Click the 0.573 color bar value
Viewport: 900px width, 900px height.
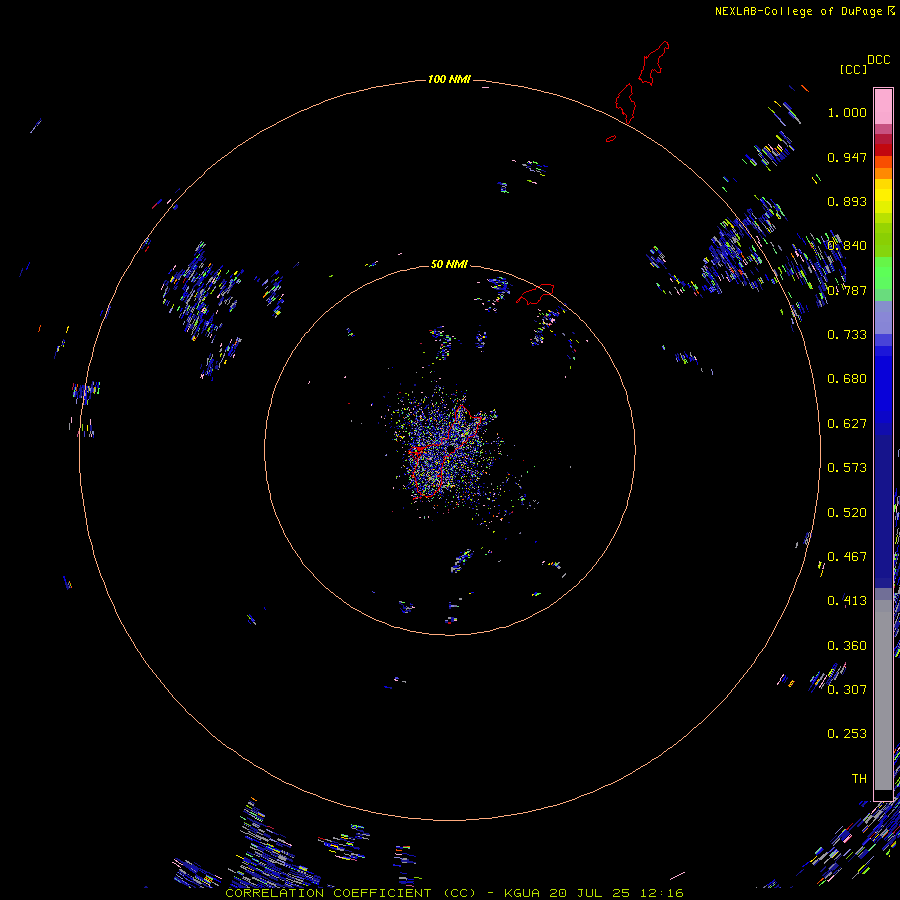(847, 468)
